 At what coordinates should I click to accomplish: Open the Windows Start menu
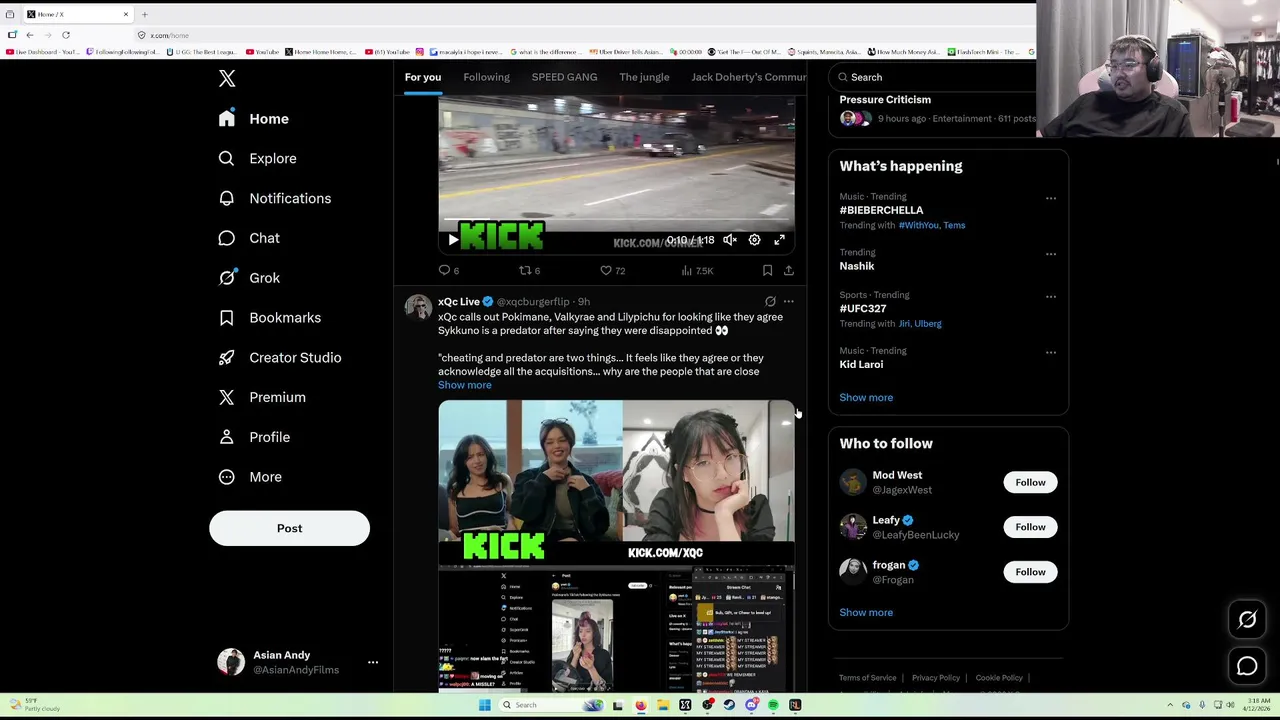coord(484,705)
